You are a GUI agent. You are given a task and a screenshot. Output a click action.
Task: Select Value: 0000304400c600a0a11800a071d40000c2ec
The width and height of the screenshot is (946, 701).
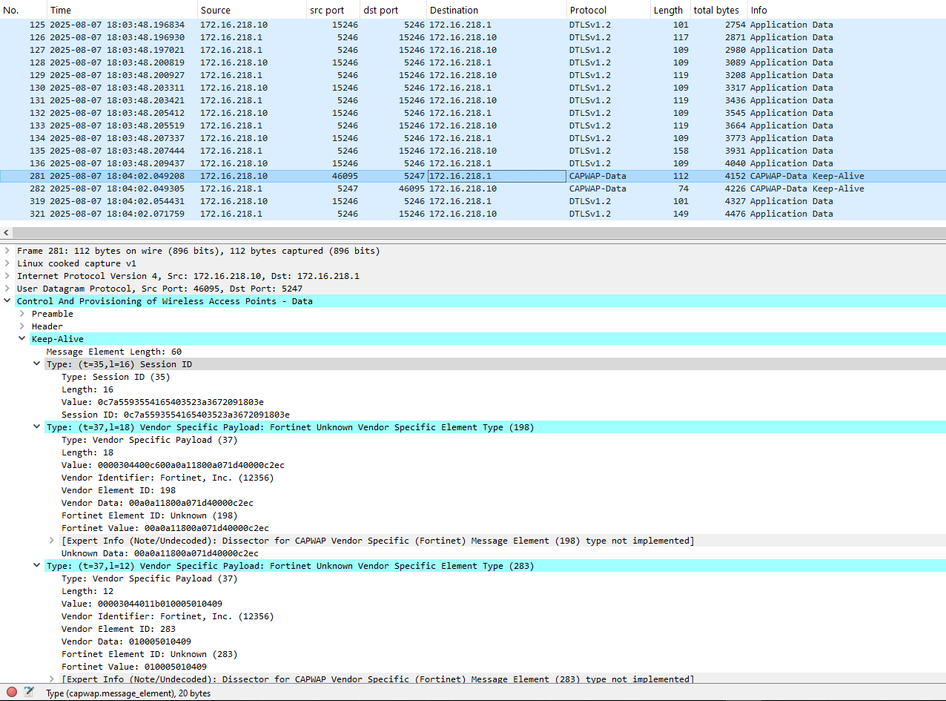[173, 465]
